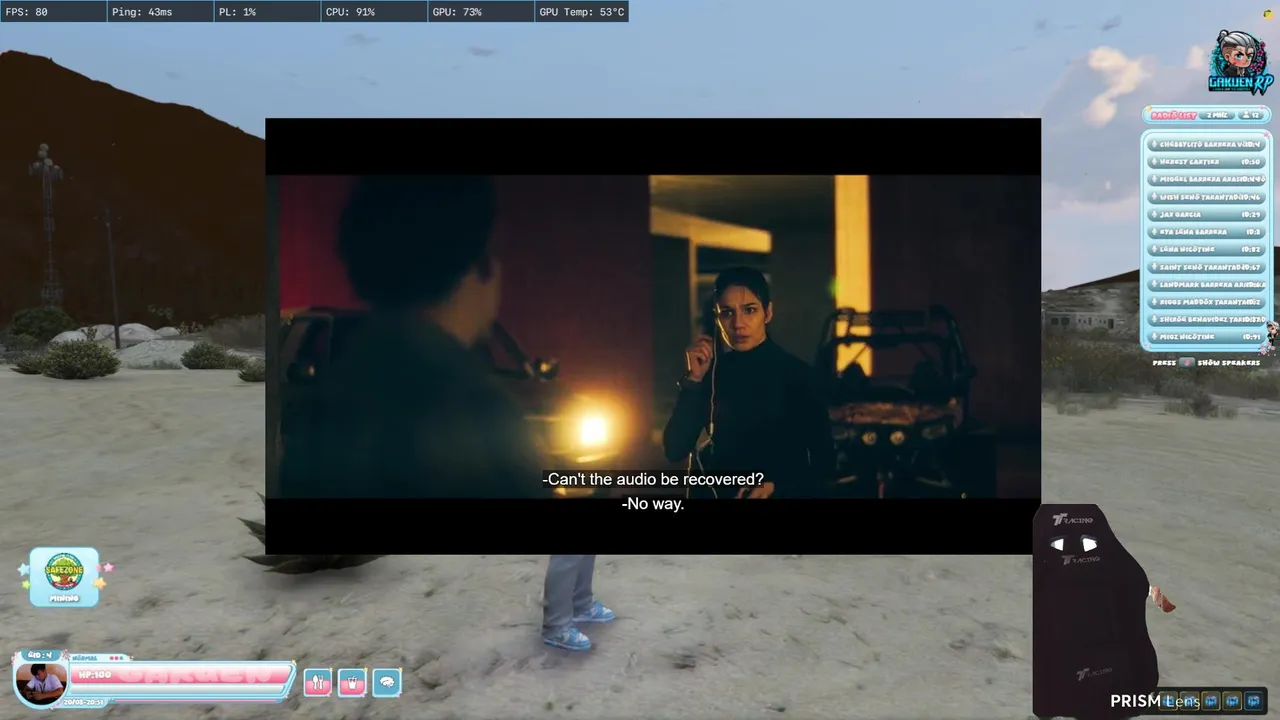
Task: Click the Radio List header label
Action: (x=1174, y=116)
